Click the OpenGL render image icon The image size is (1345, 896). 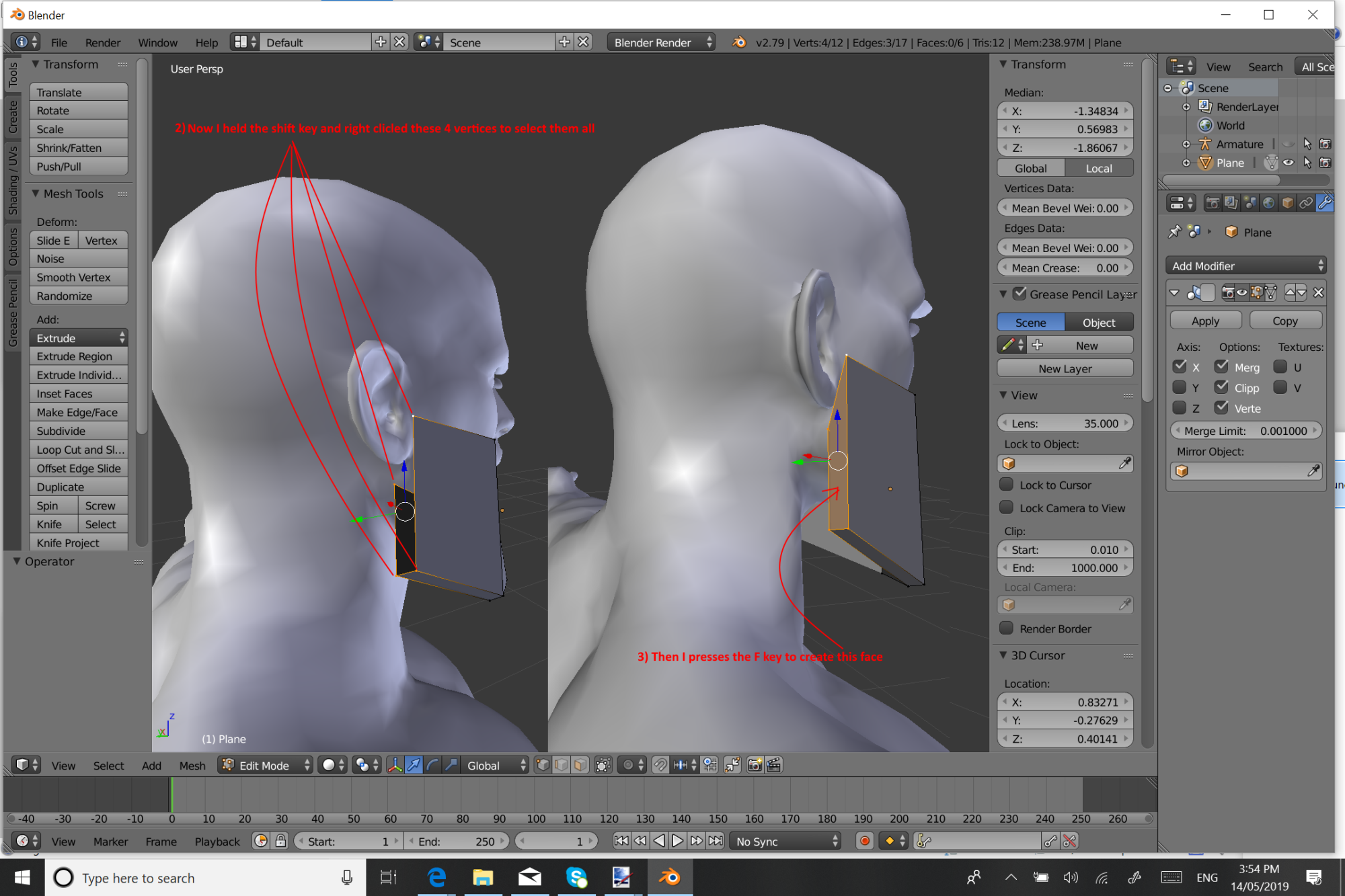tap(755, 765)
